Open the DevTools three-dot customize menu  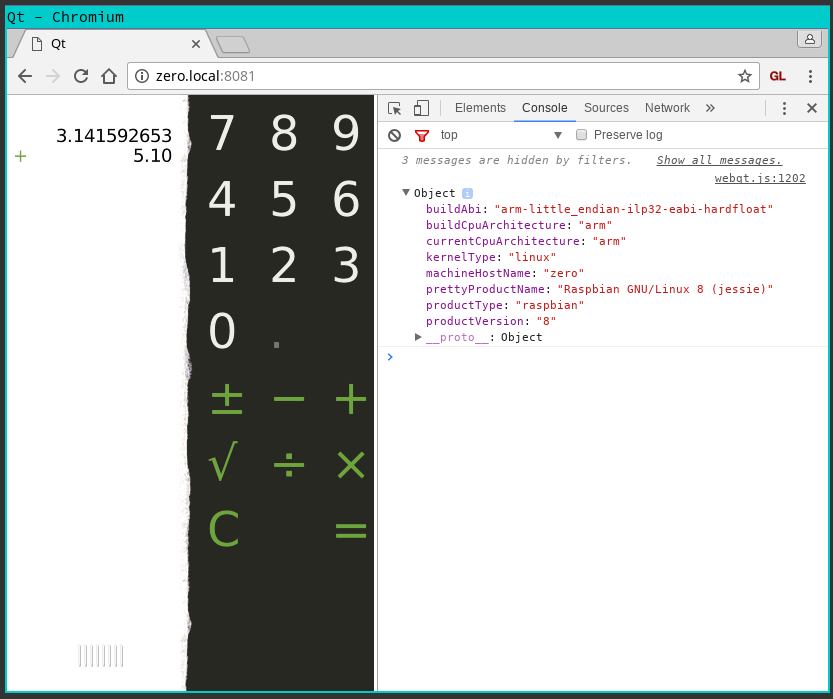pyautogui.click(x=784, y=108)
